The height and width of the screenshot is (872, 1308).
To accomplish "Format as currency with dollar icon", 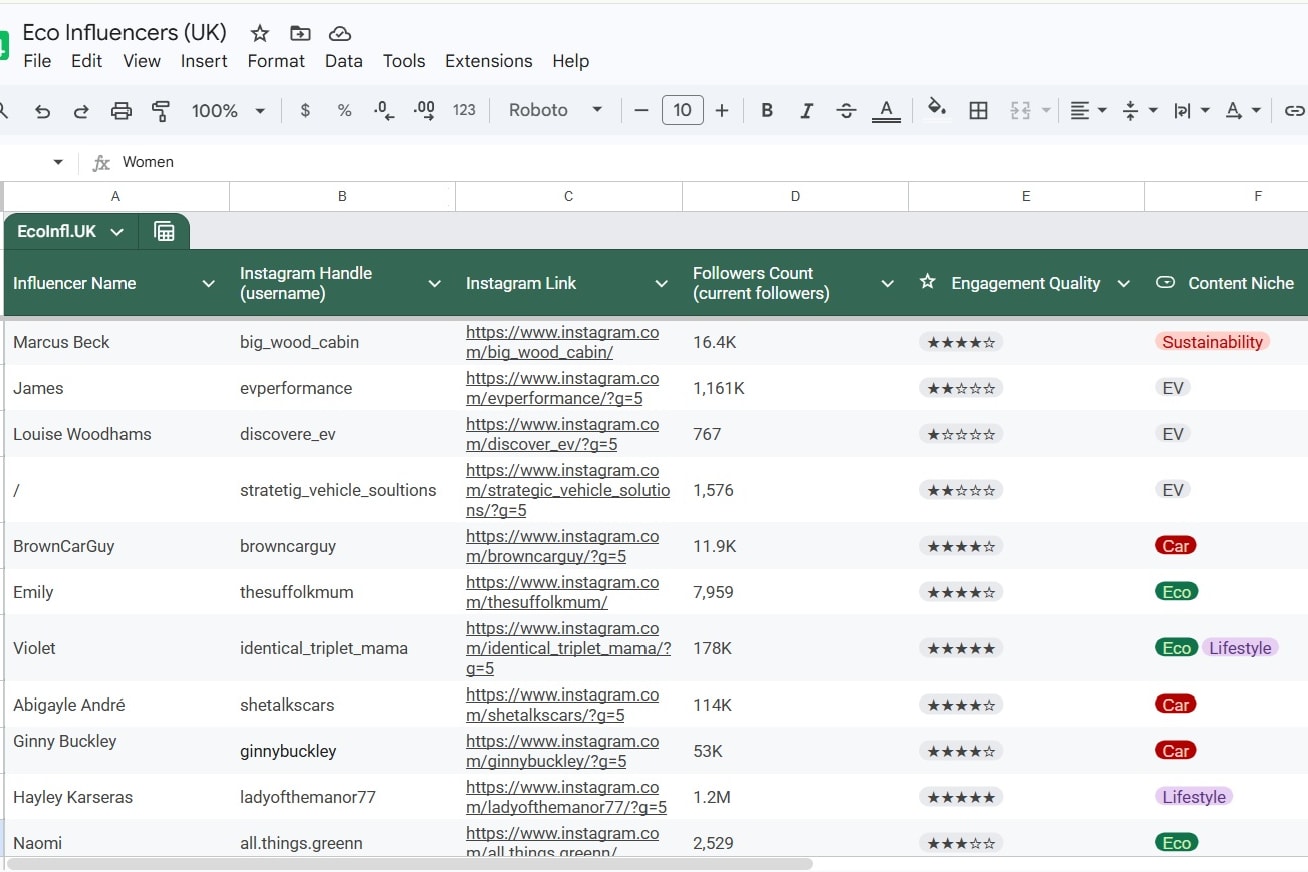I will 305,111.
